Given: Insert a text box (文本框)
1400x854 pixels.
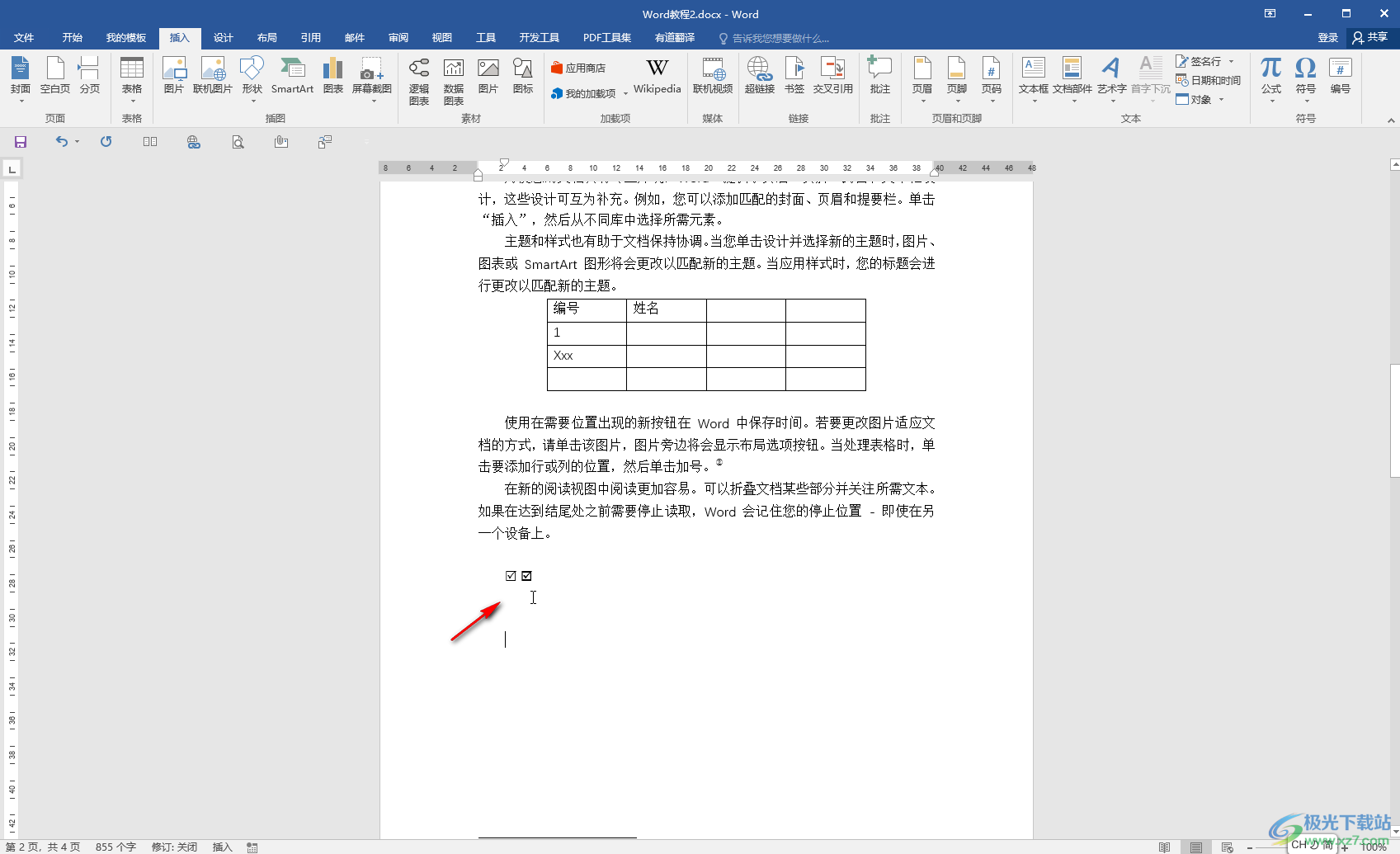Looking at the screenshot, I should coord(1034,78).
